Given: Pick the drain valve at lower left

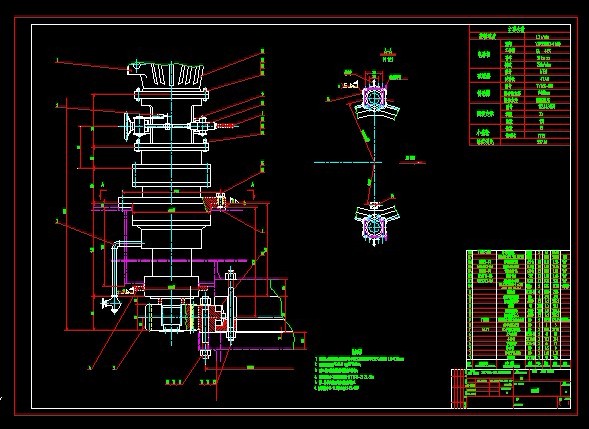Looking at the screenshot, I should click(110, 303).
